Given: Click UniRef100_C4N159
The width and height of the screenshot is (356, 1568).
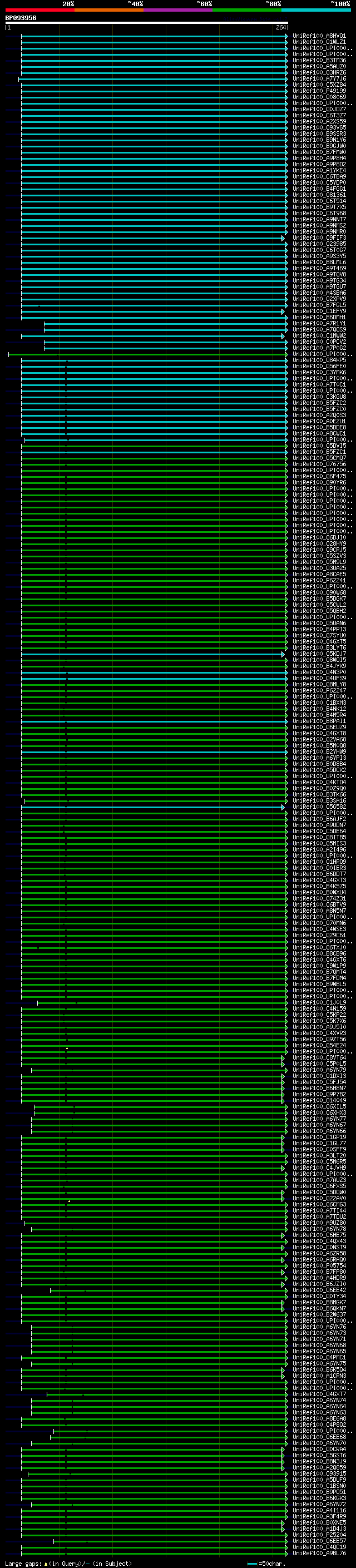Looking at the screenshot, I should click(319, 1008).
